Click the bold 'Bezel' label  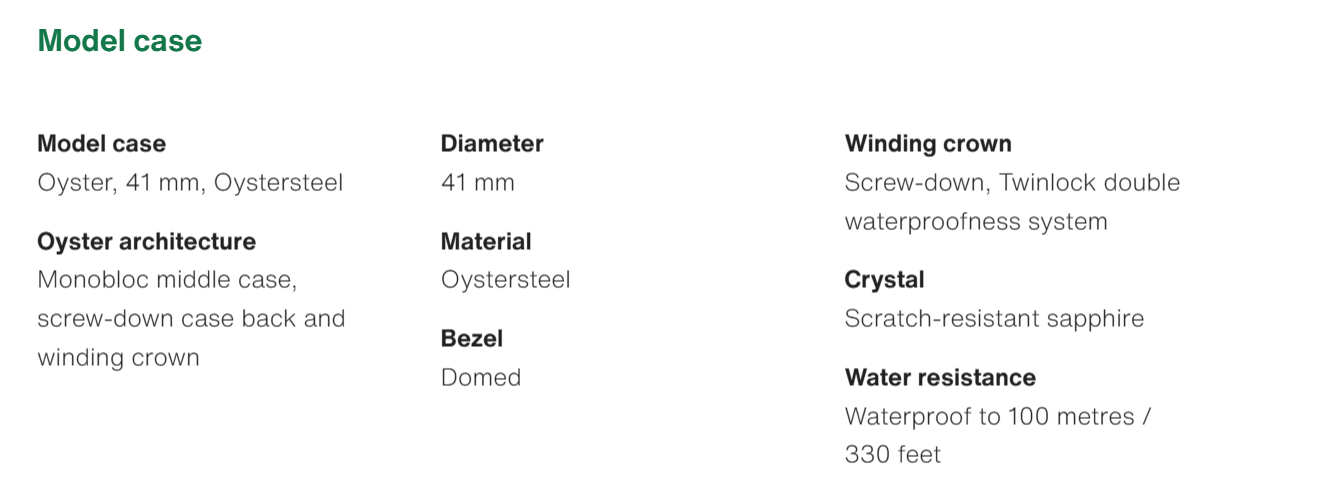point(472,339)
